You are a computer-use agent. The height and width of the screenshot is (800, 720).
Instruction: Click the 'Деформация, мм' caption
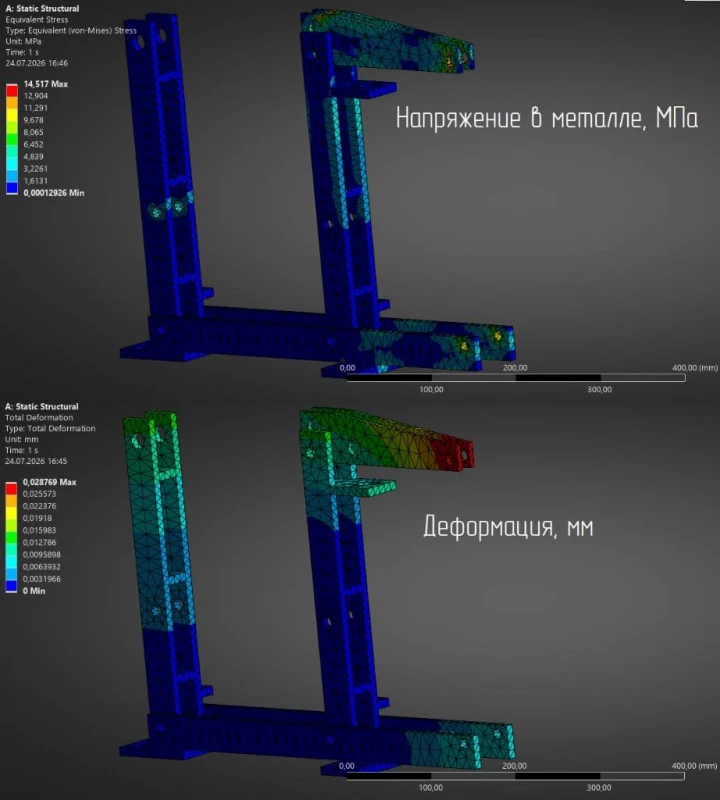coord(508,526)
